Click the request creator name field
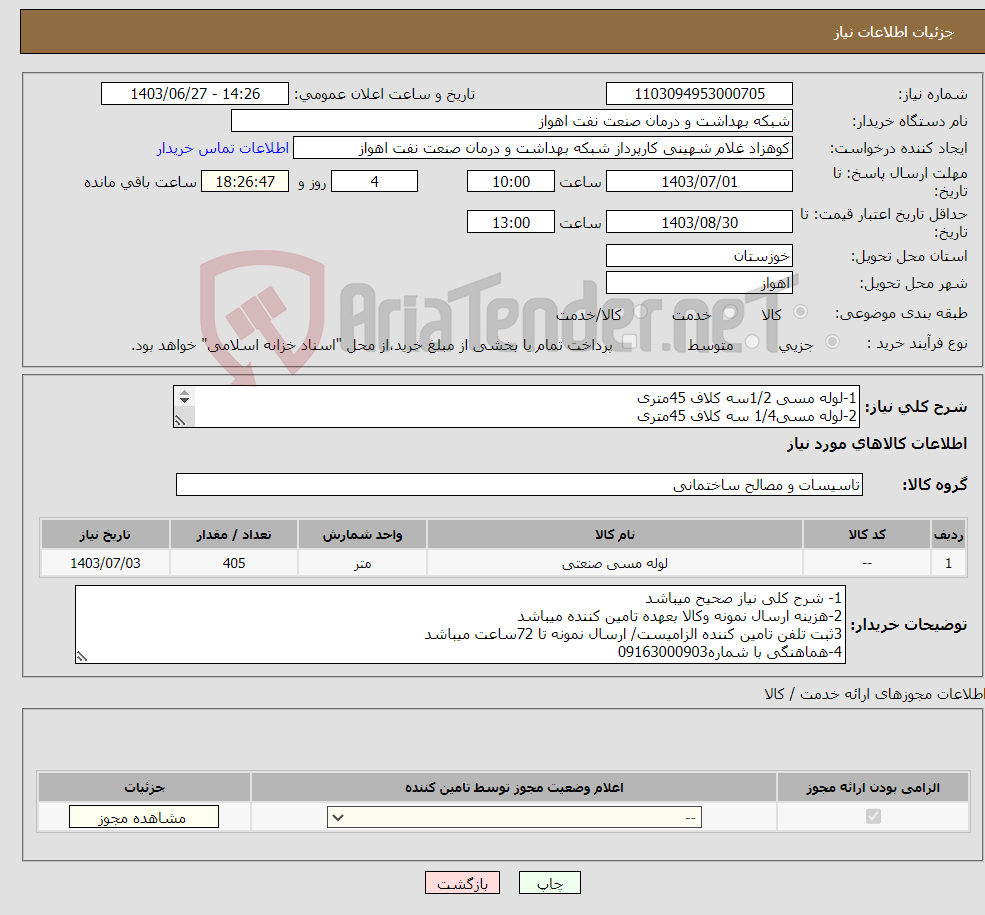The width and height of the screenshot is (985, 915). click(x=543, y=148)
